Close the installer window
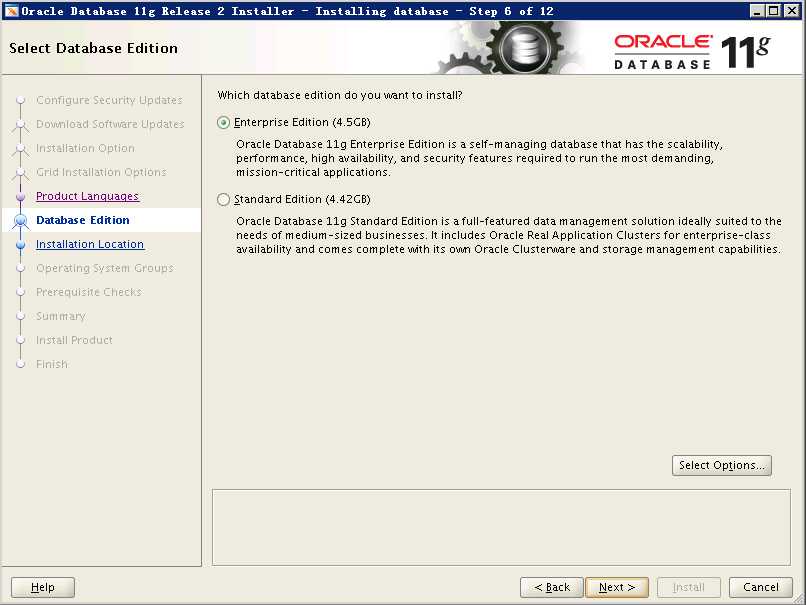 pyautogui.click(x=792, y=11)
